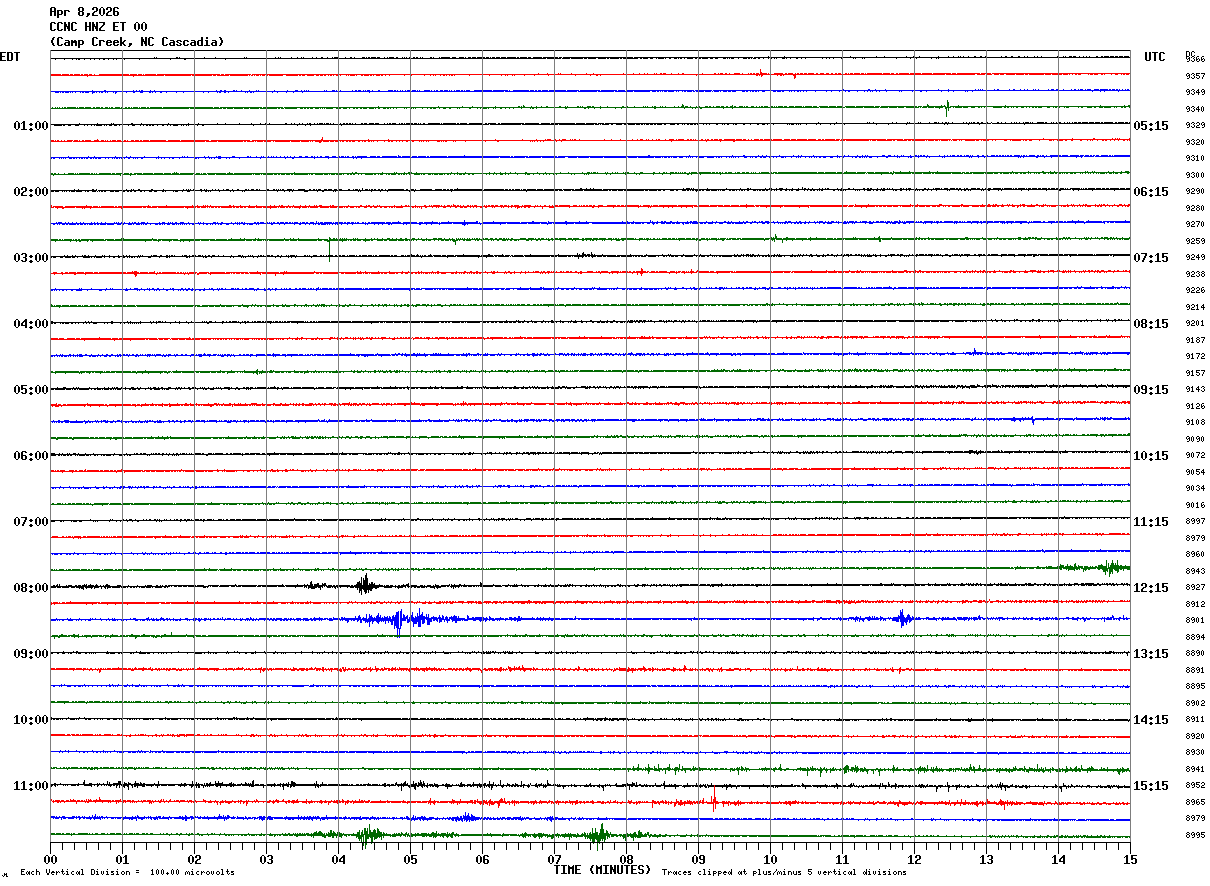This screenshot has height=886, width=1210.
Task: Select the 09:00 EDT time label
Action: point(31,654)
